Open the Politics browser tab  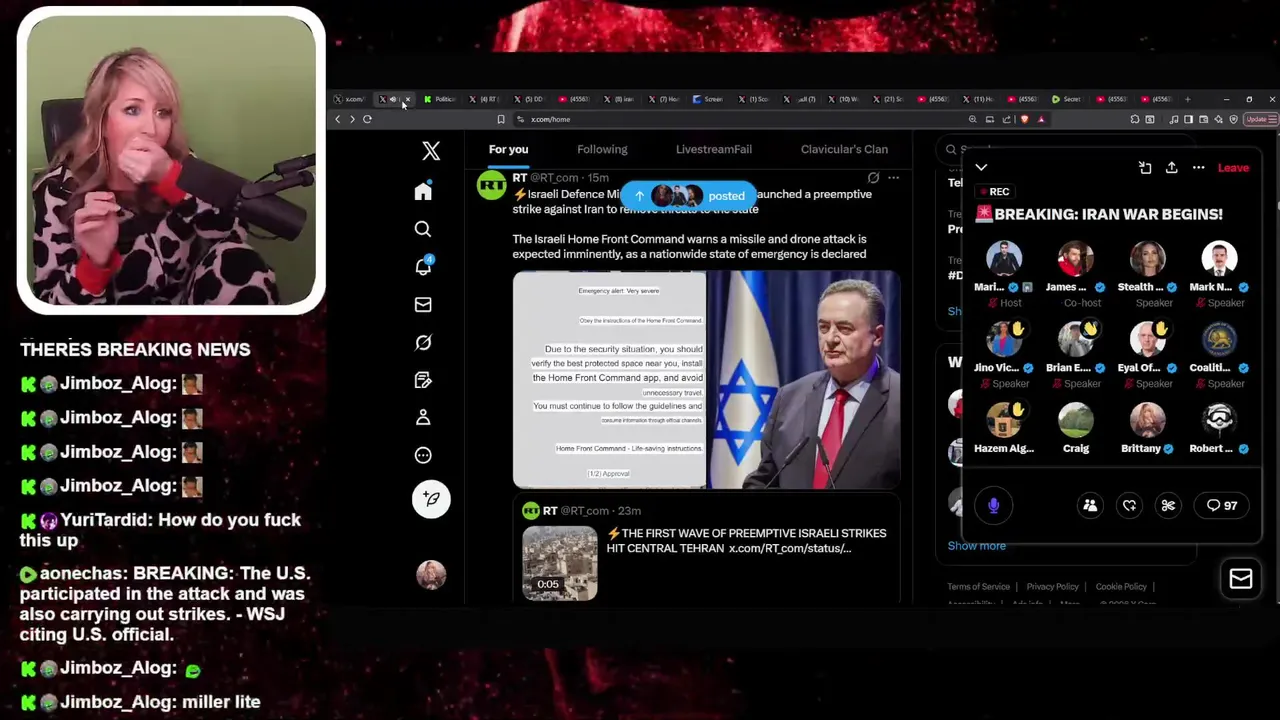coord(440,99)
